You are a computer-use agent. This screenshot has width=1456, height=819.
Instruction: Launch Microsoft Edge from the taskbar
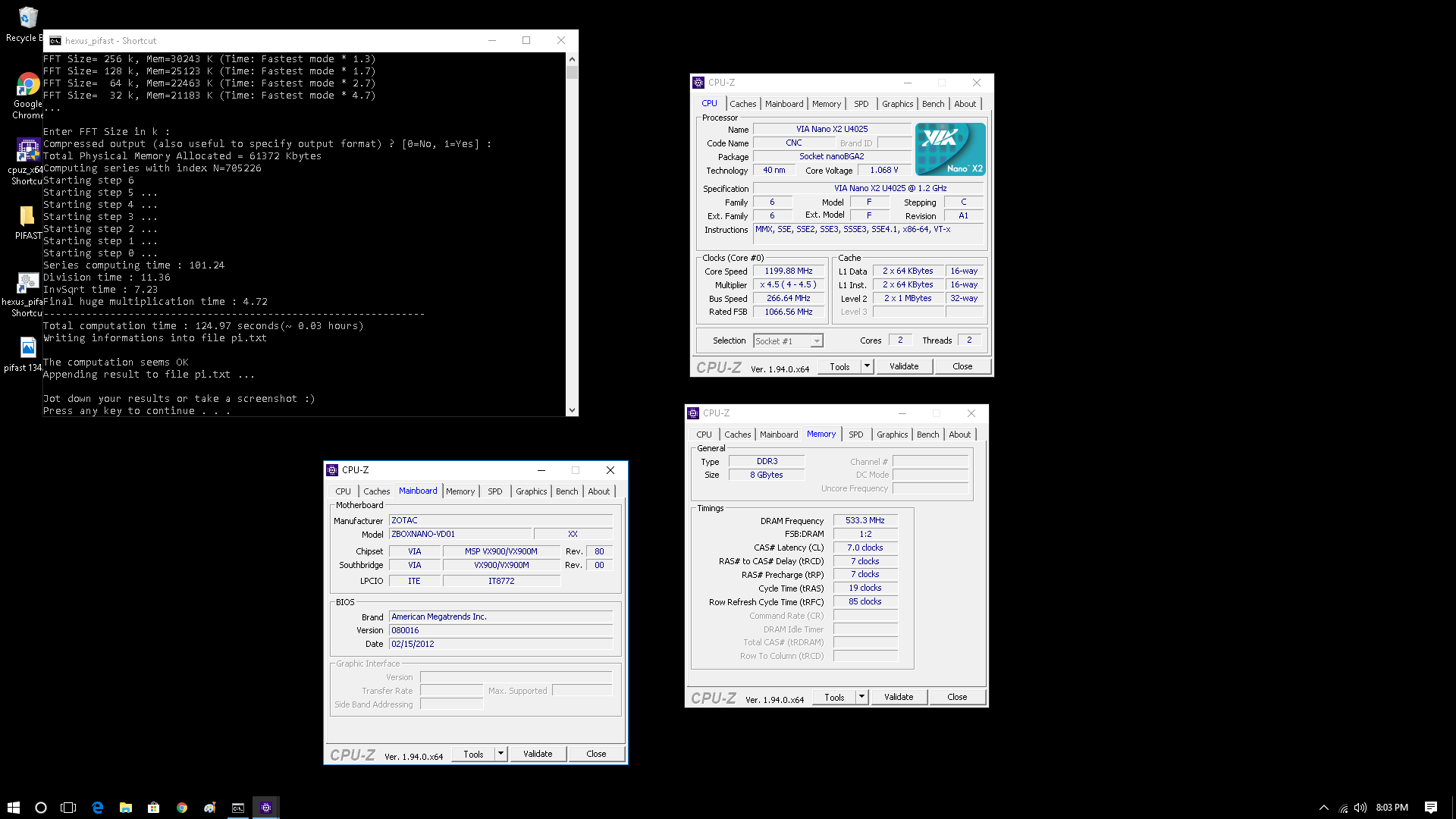(x=98, y=808)
